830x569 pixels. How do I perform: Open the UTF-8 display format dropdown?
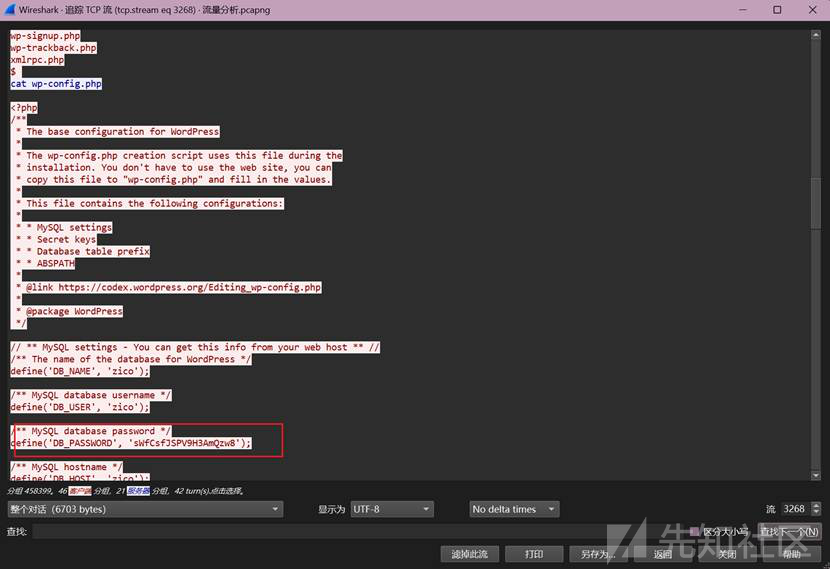(x=392, y=509)
